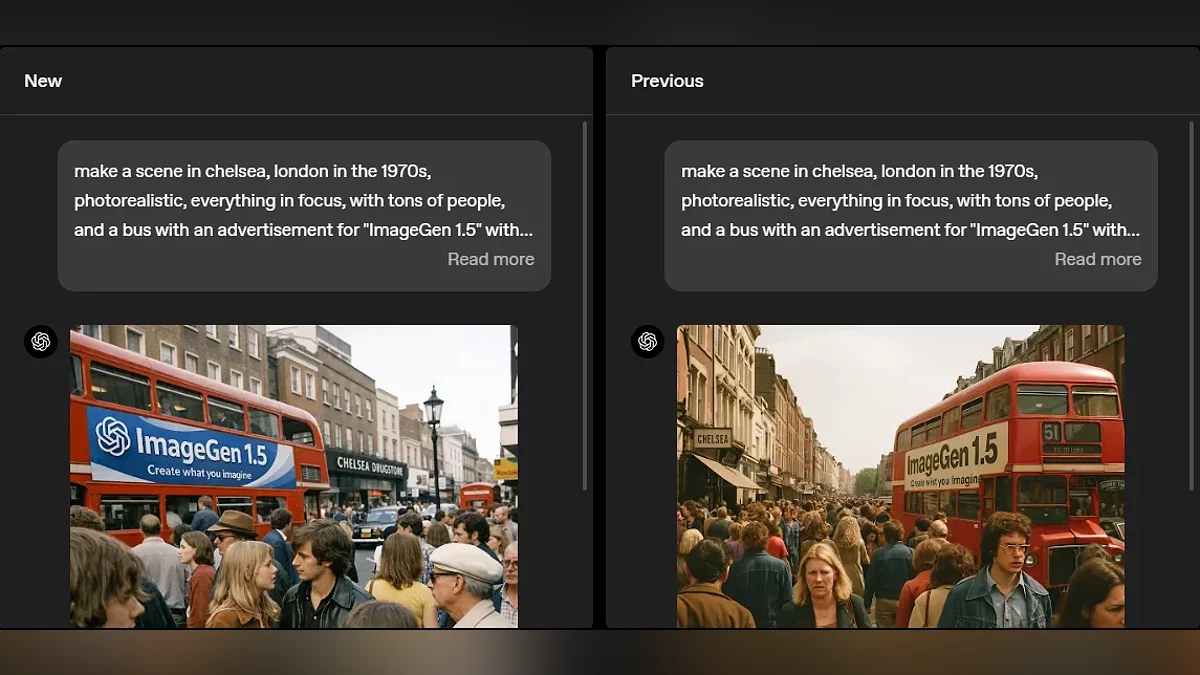
Task: Click the blue ImageGen 1.5 bus advertisement
Action: [x=190, y=446]
